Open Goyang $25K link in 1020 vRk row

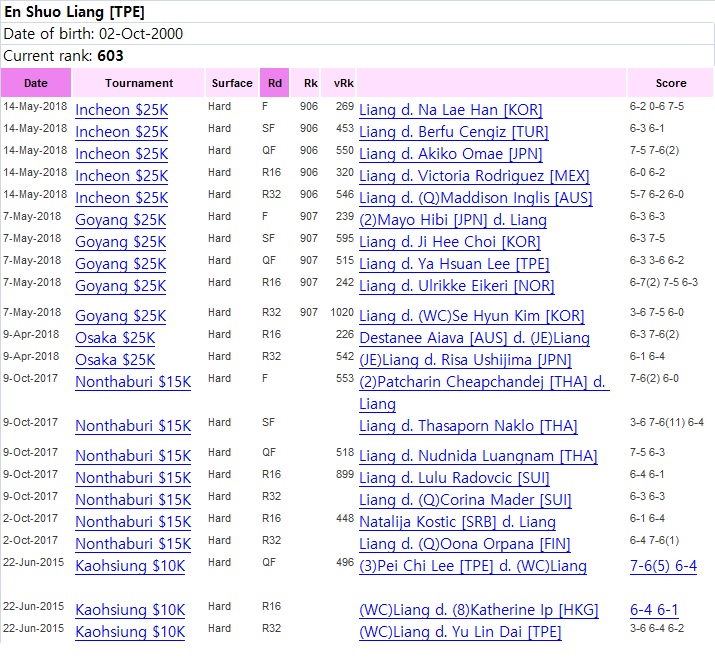tap(121, 315)
